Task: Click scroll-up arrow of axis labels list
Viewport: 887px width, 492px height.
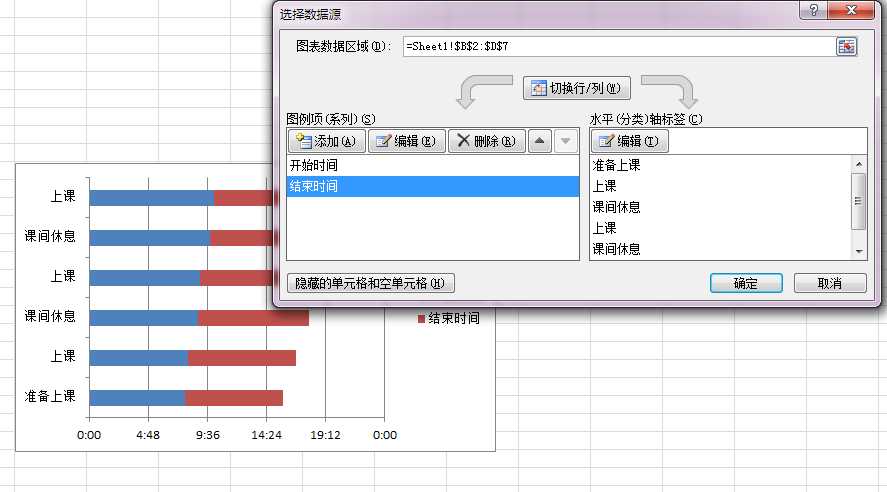Action: [859, 164]
